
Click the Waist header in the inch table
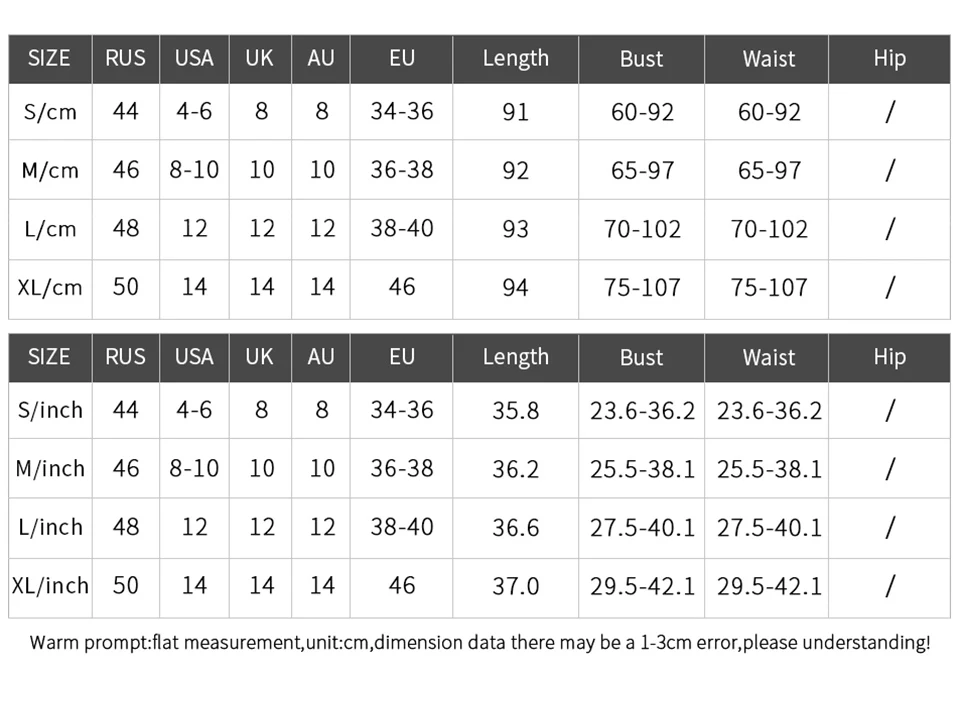pyautogui.click(x=769, y=358)
